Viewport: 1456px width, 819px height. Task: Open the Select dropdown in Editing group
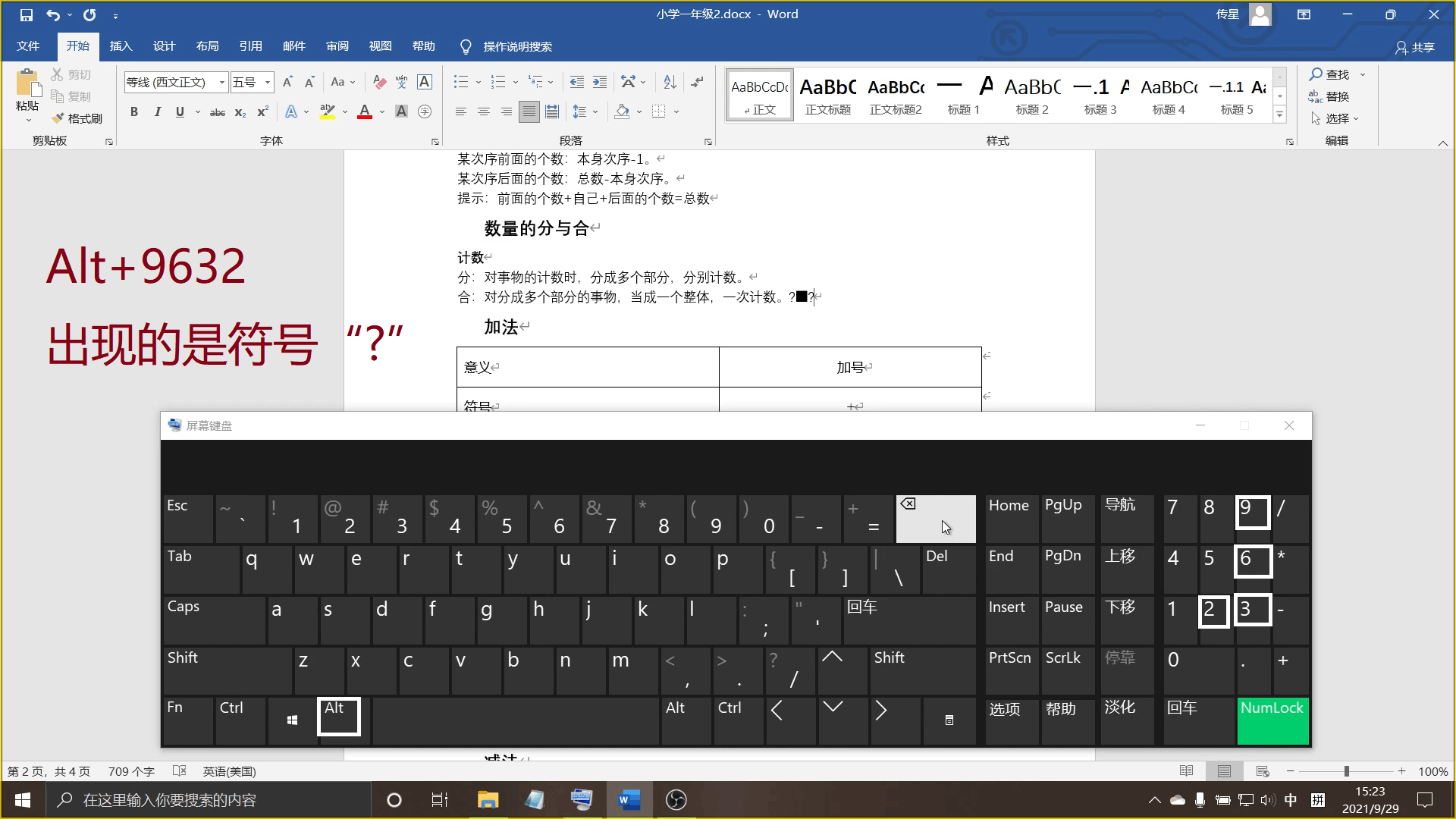(x=1335, y=118)
